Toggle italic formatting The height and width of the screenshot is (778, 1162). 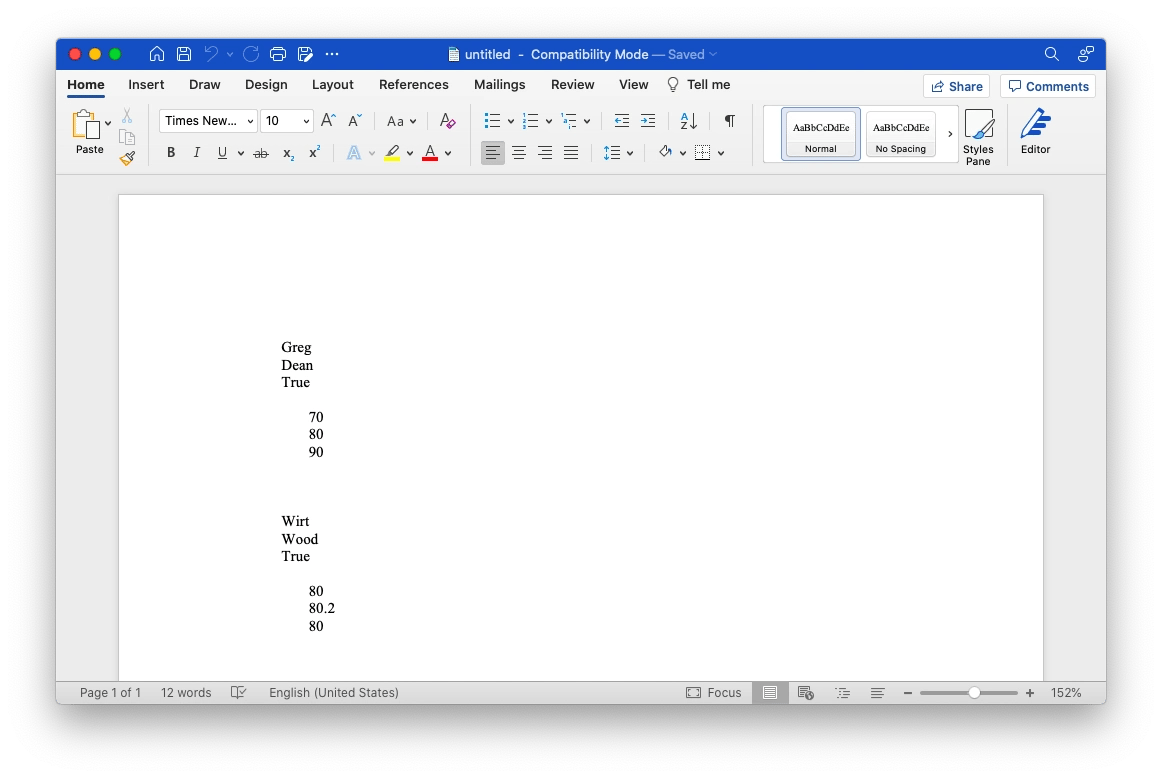pos(196,152)
